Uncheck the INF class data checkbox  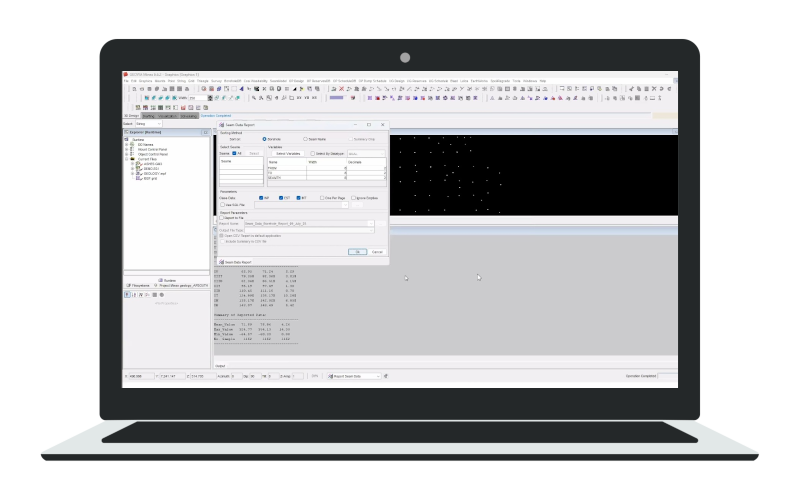(x=261, y=198)
